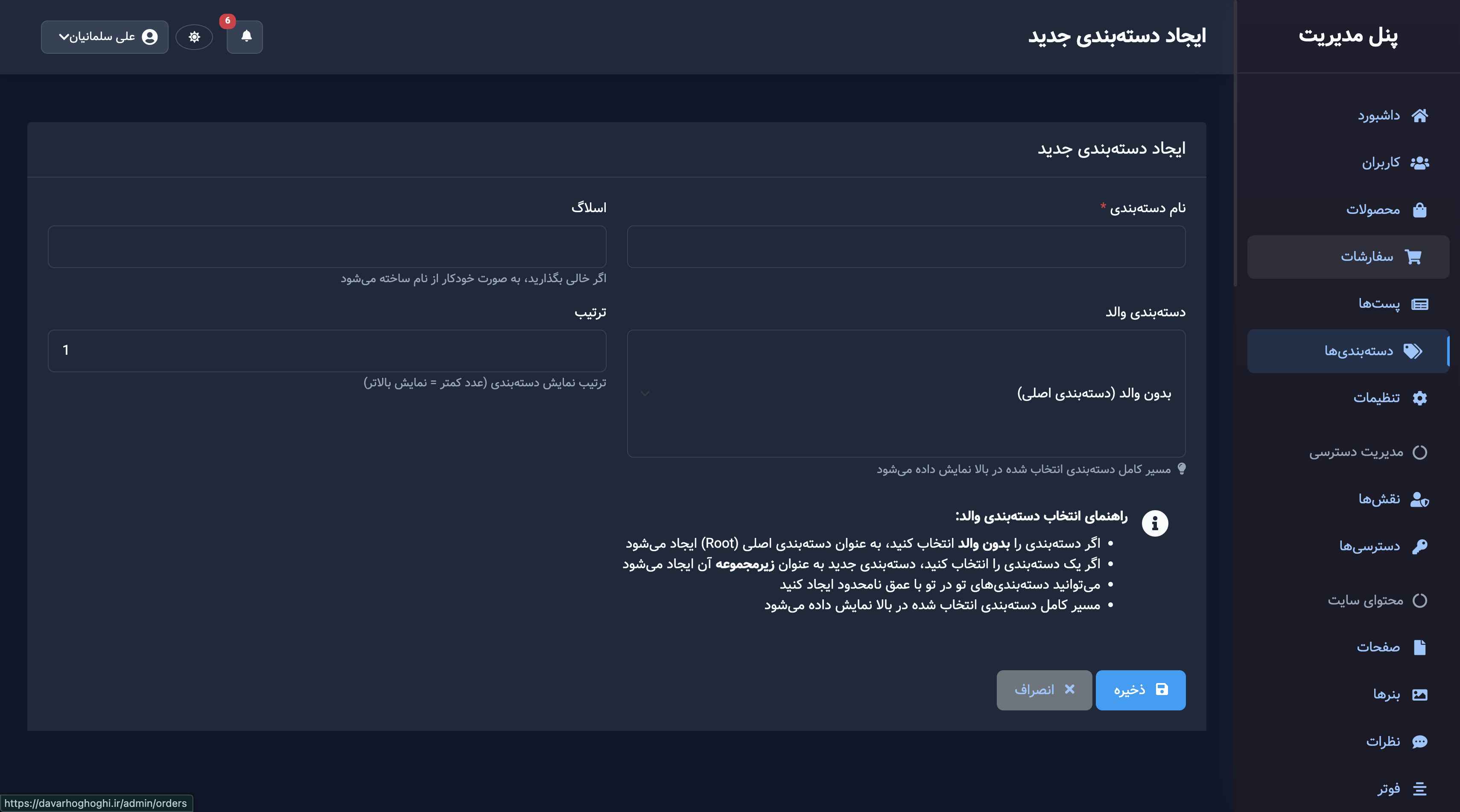Toggle the theme with the sun icon
The image size is (1460, 812).
point(194,36)
